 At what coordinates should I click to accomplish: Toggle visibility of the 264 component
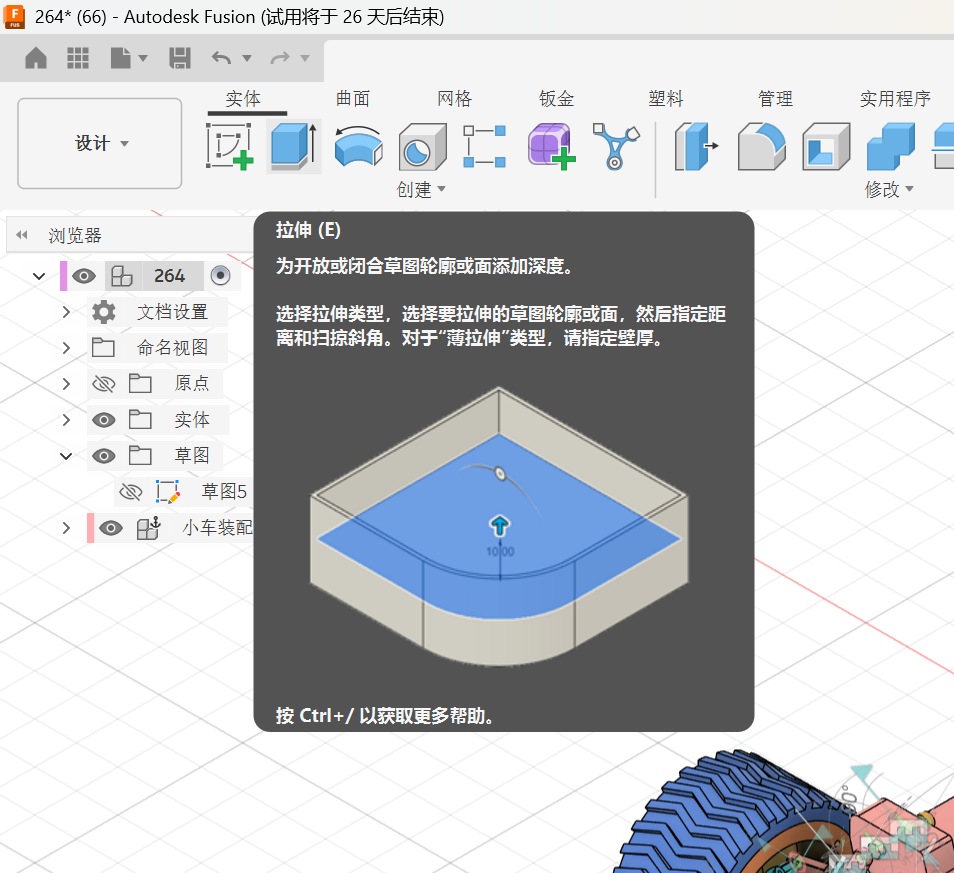(x=84, y=276)
